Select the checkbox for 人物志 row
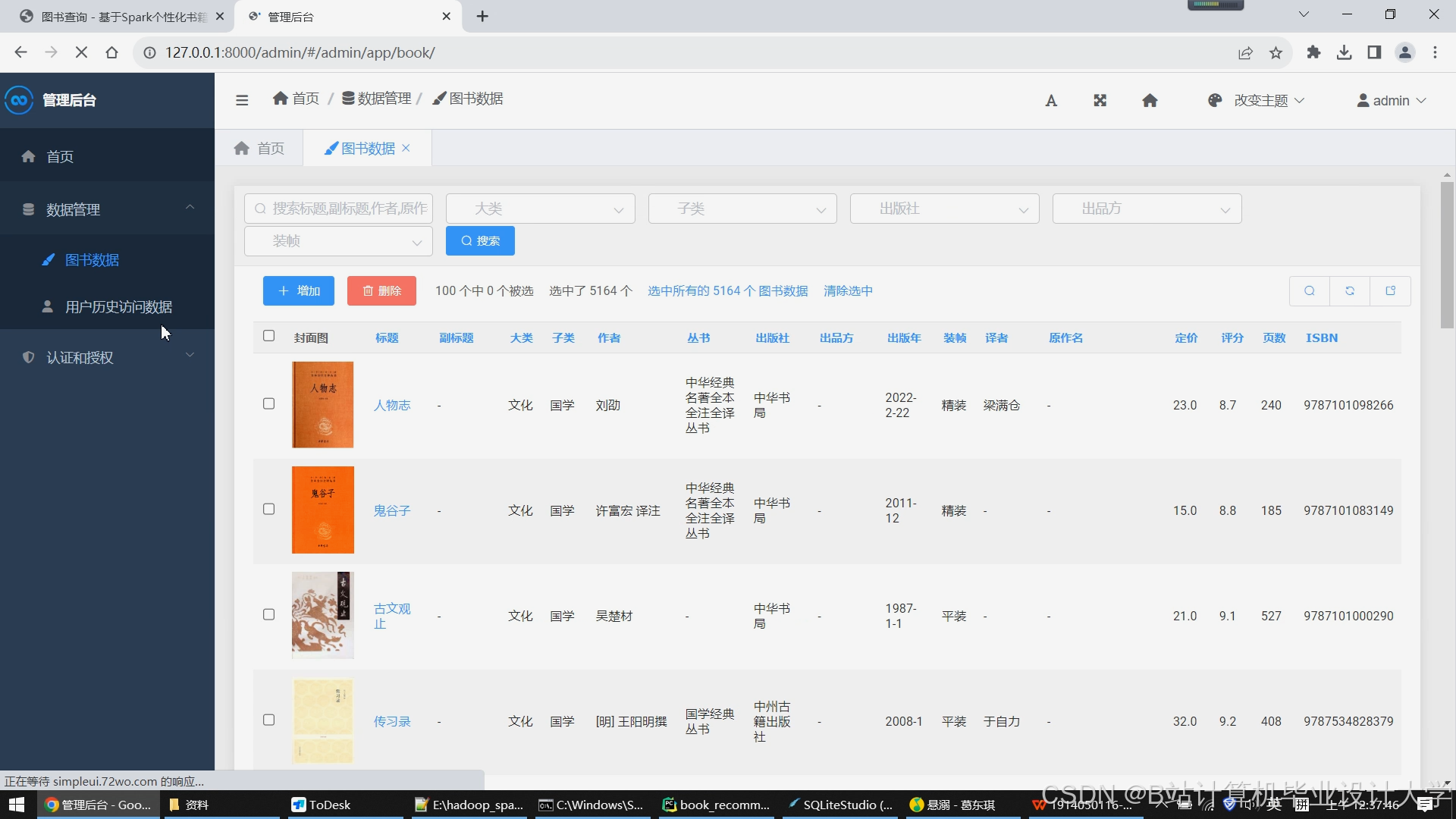The width and height of the screenshot is (1456, 819). point(268,404)
